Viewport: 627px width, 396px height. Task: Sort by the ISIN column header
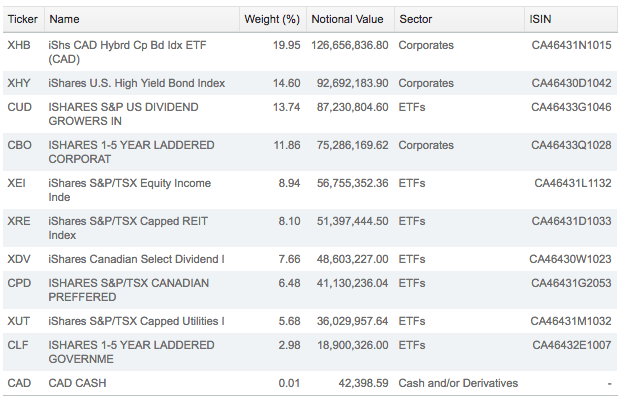[x=540, y=19]
